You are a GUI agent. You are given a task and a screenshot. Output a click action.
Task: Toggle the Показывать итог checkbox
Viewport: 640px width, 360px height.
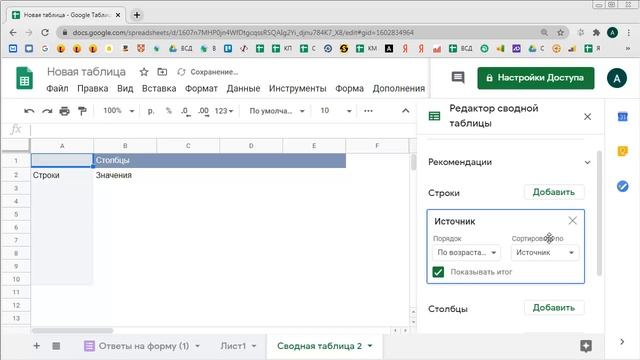(438, 272)
